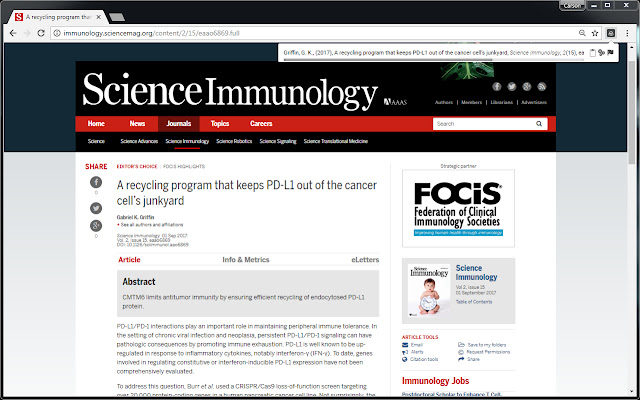The width and height of the screenshot is (640, 400).
Task: Switch to the Article tab
Action: point(129,260)
